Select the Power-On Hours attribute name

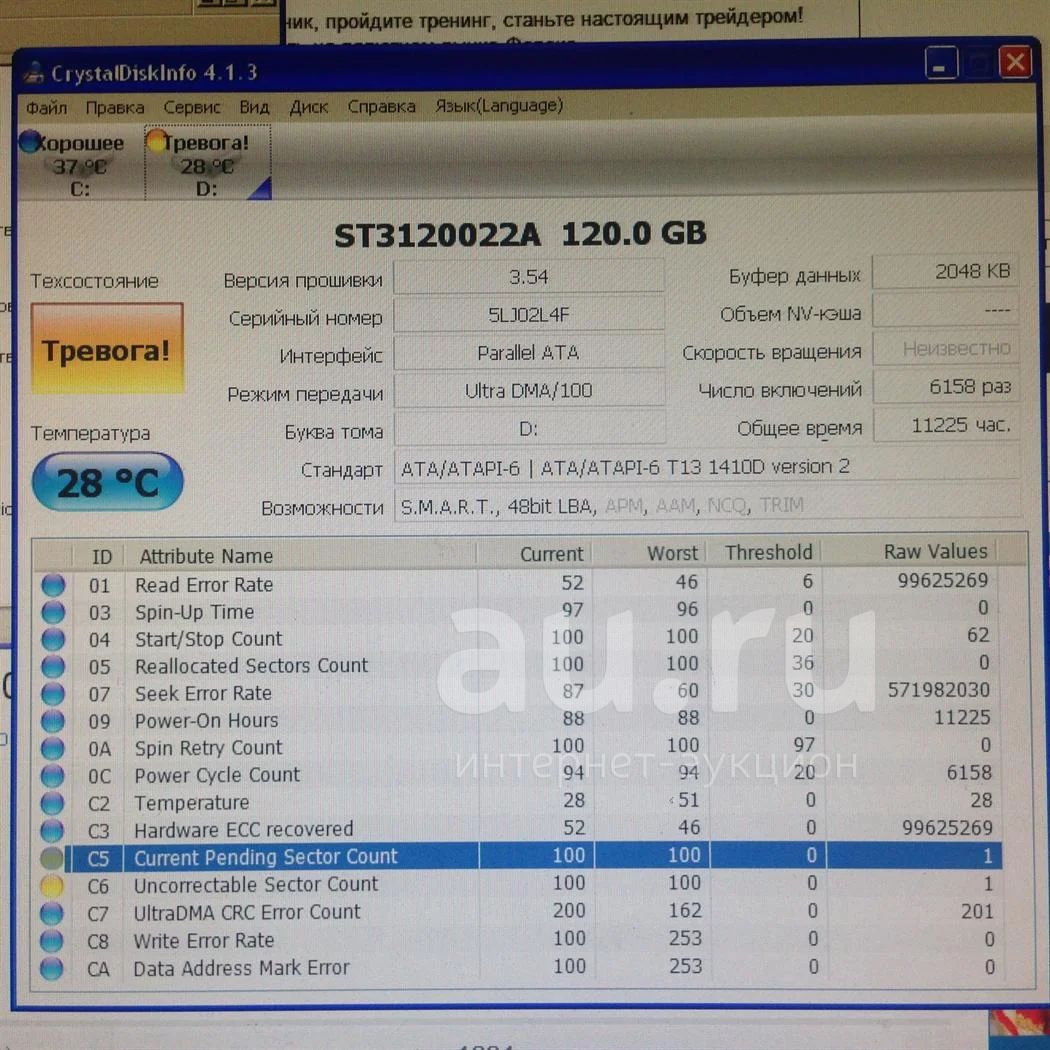point(206,721)
